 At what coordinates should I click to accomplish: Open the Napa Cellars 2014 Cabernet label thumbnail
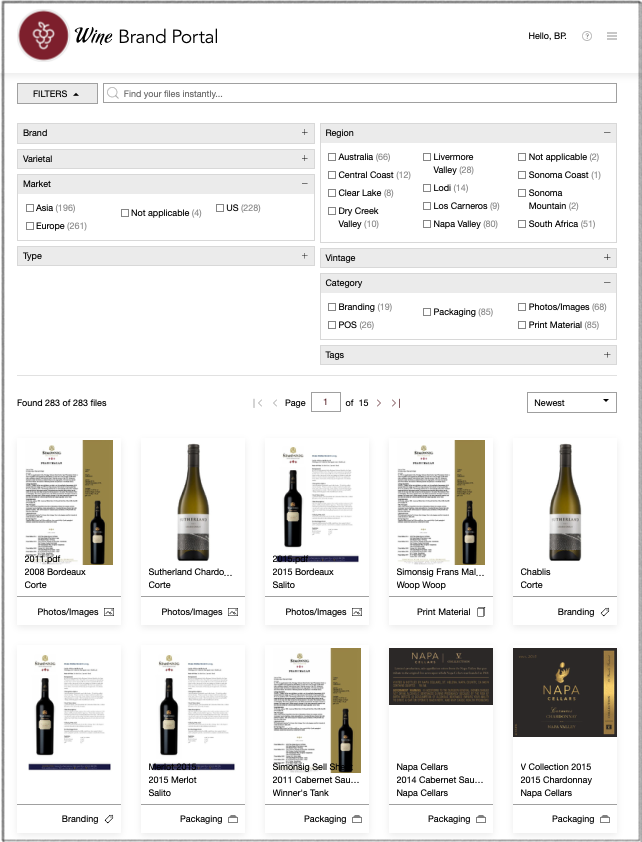(441, 676)
